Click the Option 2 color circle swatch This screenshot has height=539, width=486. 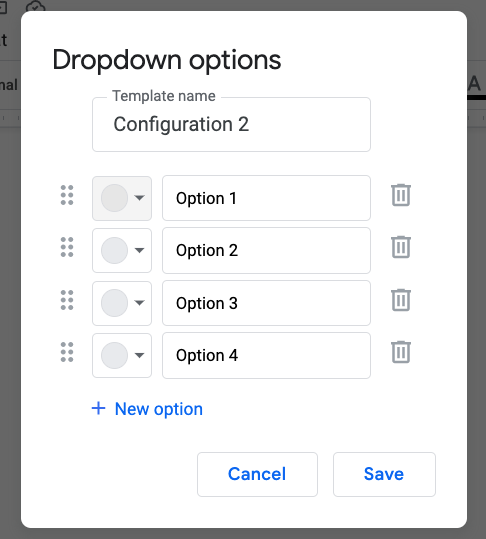pos(114,250)
